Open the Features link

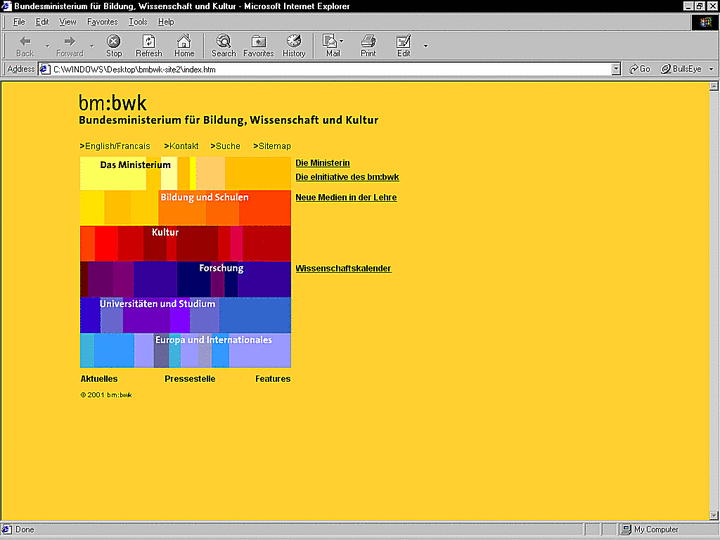click(273, 379)
